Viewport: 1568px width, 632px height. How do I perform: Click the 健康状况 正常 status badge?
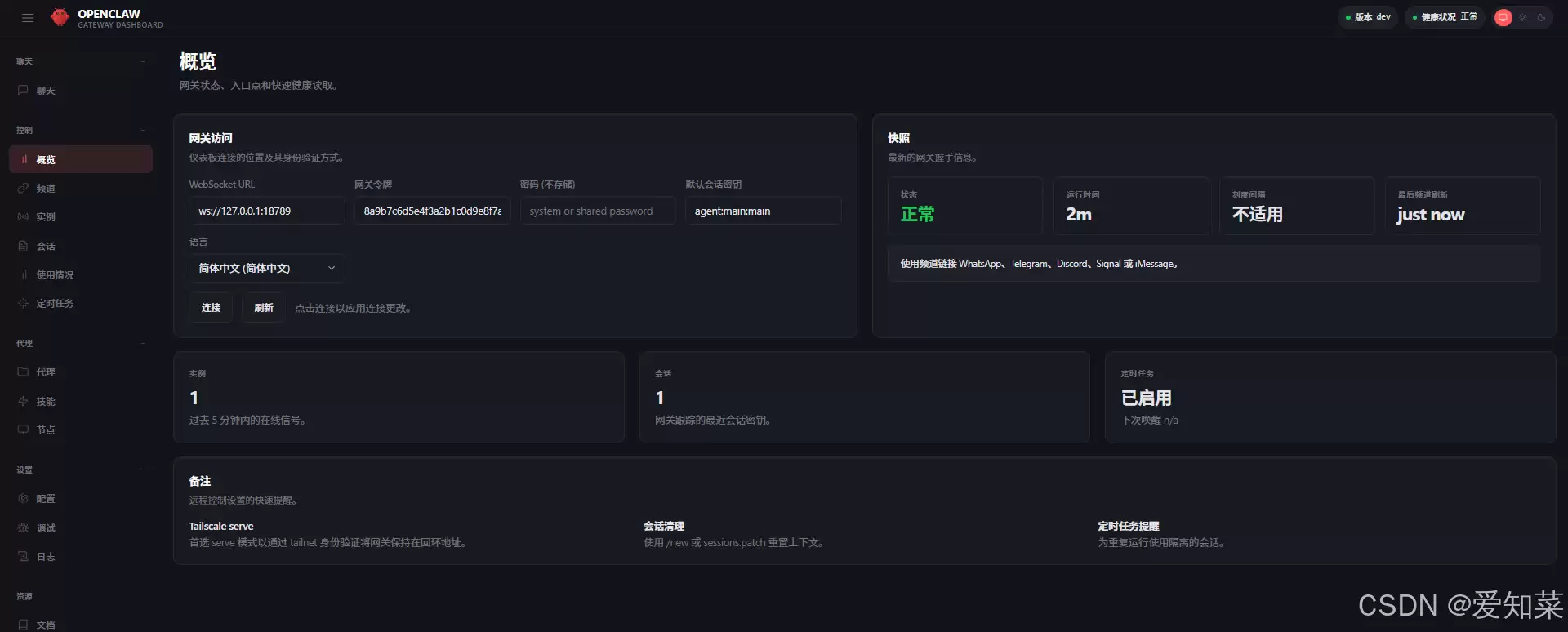1445,17
